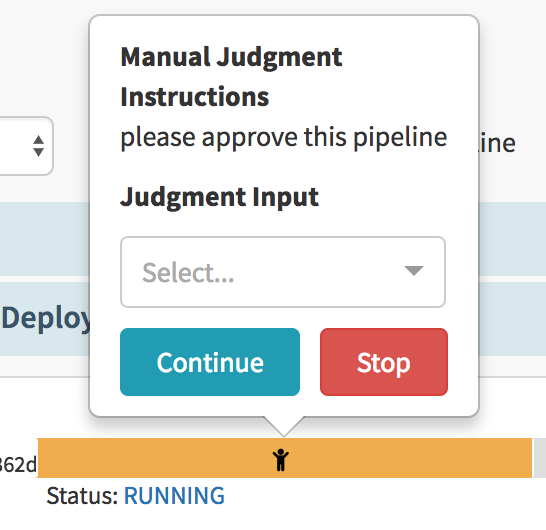Open the Judgment Input Select dropdown
546x530 pixels.
click(x=283, y=272)
